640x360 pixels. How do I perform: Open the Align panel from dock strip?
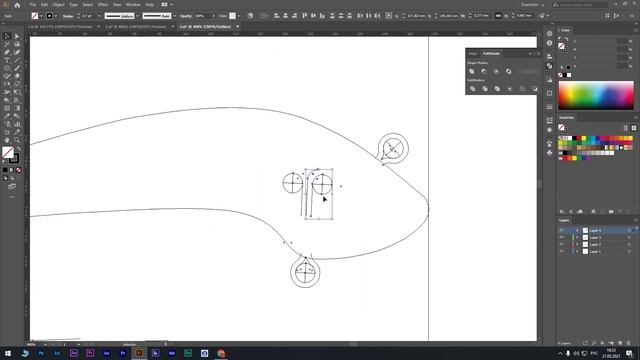click(x=549, y=56)
